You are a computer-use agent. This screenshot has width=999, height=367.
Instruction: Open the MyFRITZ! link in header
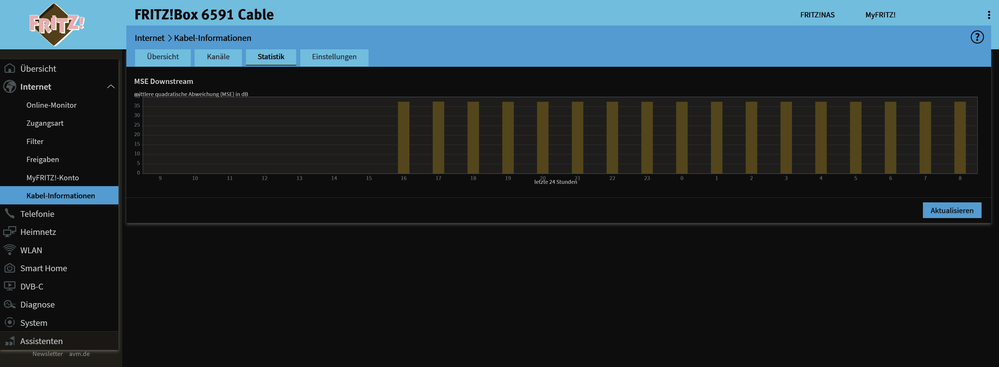click(880, 15)
